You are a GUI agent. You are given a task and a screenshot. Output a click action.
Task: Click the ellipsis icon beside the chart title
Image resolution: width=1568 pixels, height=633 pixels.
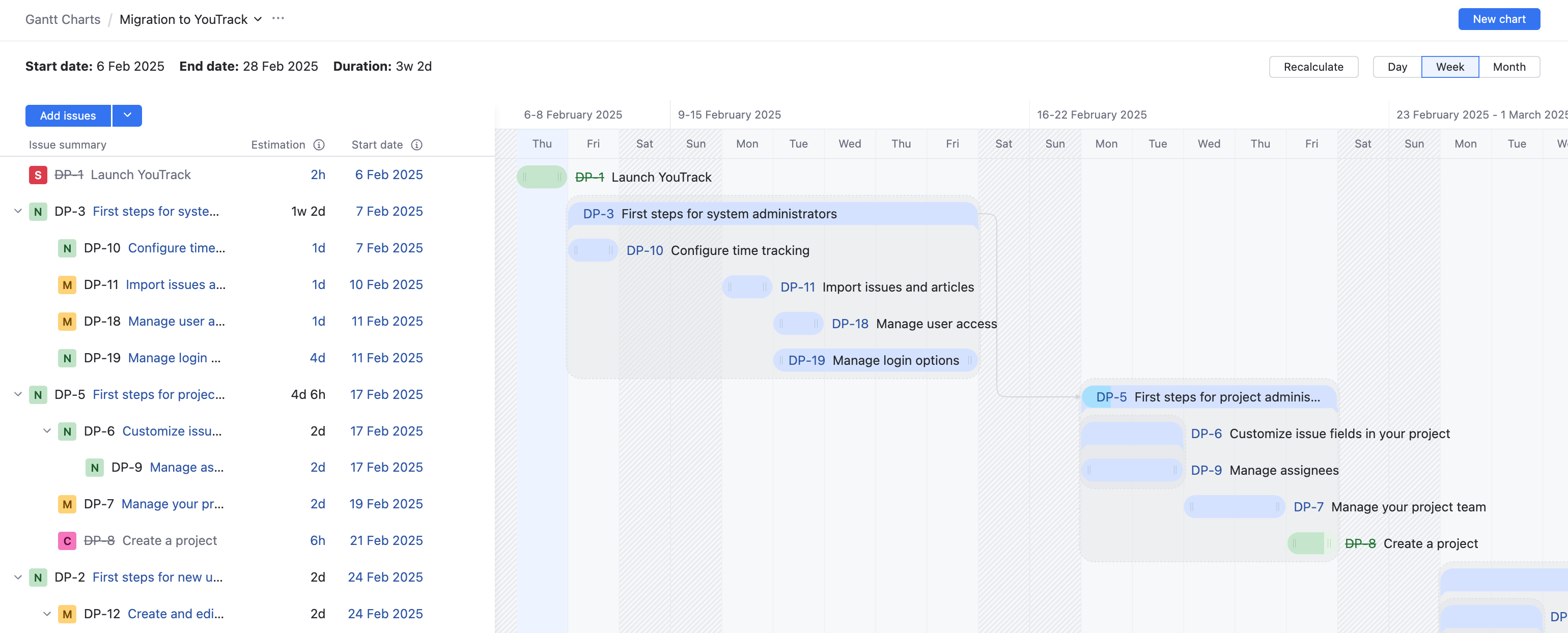coord(277,18)
